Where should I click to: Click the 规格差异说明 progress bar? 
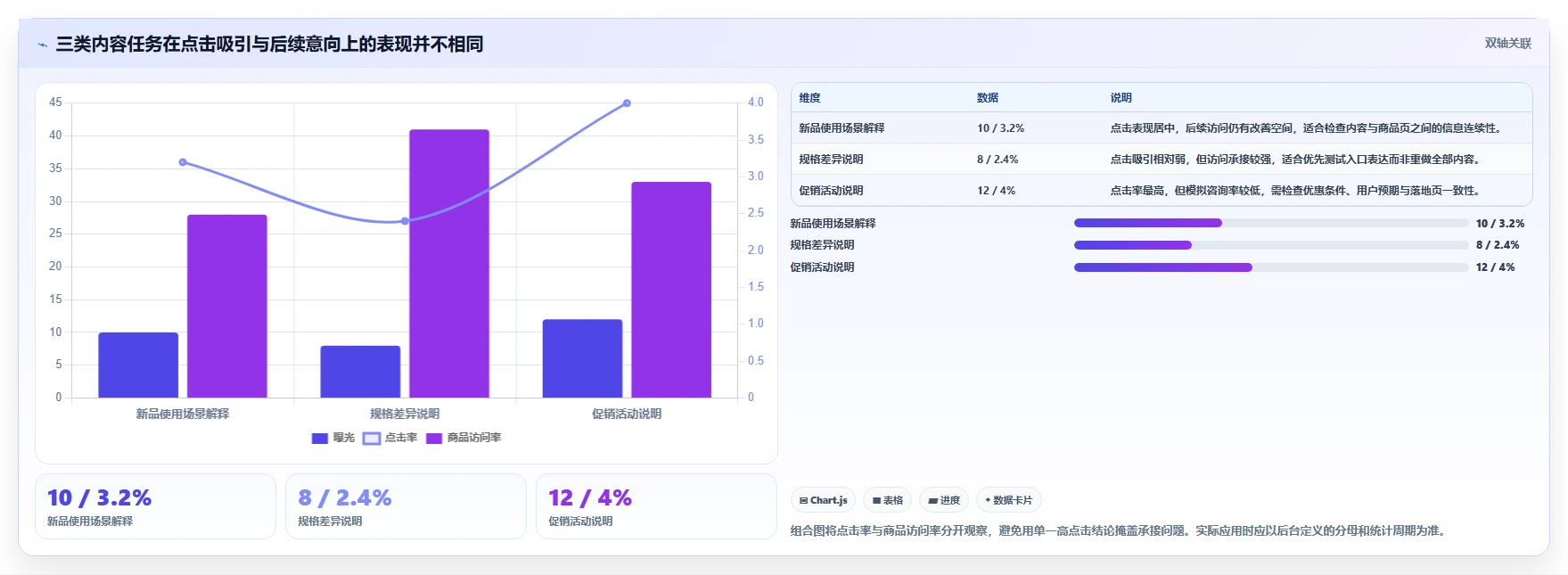click(x=1271, y=245)
